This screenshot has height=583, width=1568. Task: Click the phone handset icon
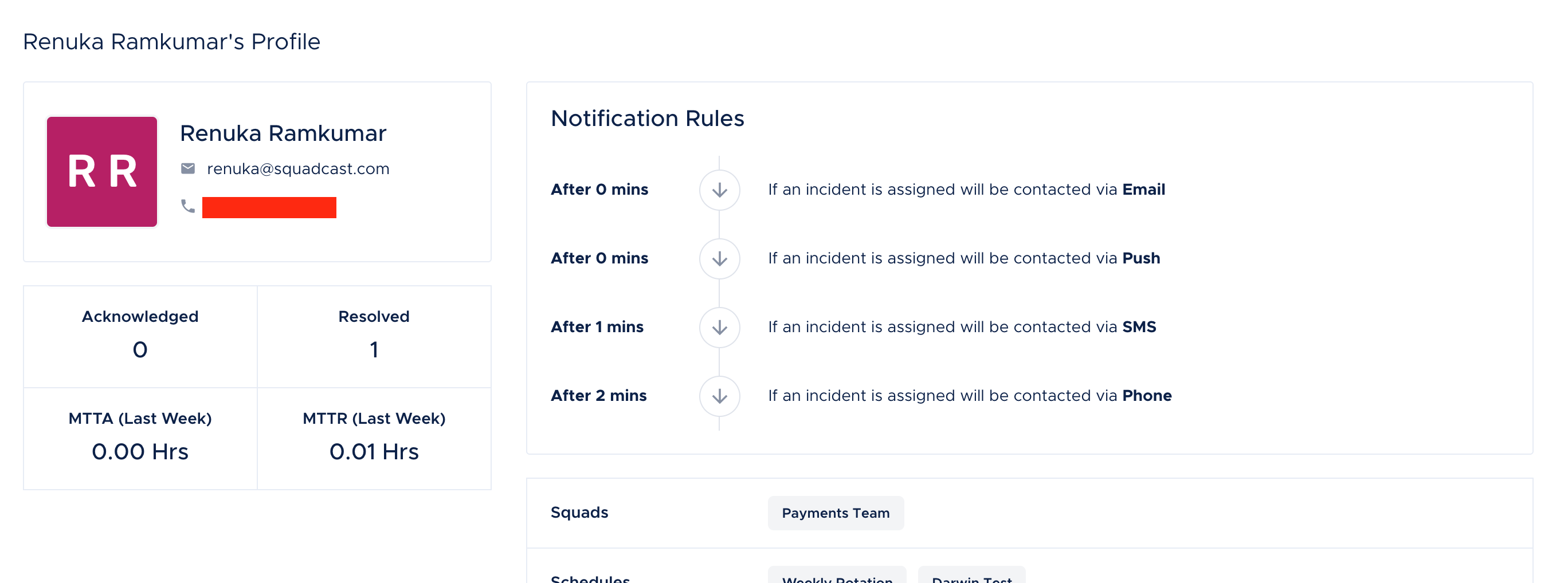(x=188, y=206)
